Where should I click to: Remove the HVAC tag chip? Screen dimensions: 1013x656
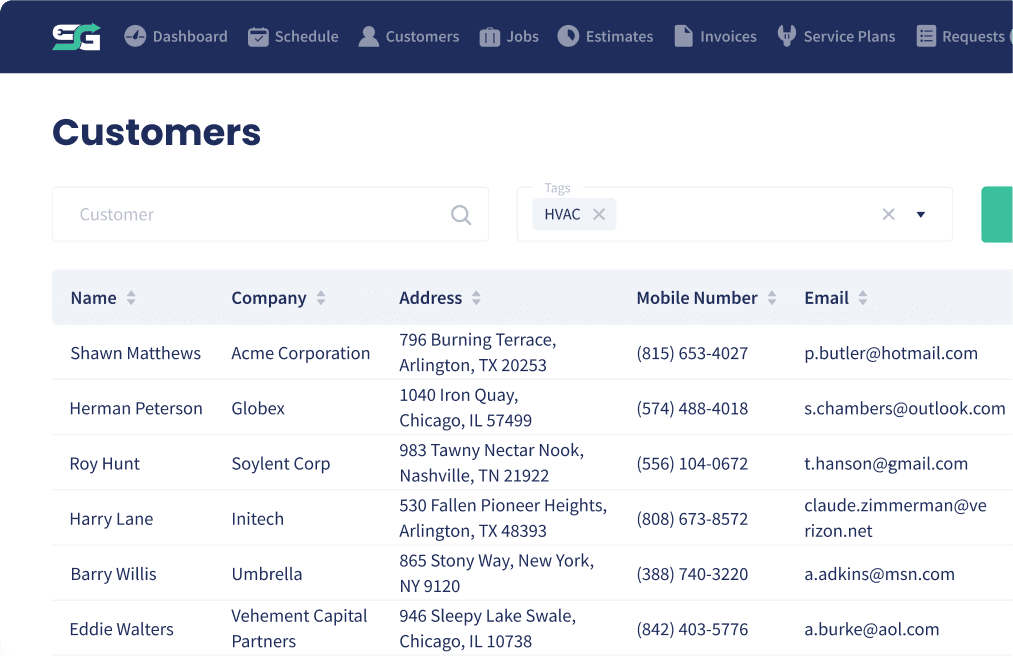pos(599,215)
